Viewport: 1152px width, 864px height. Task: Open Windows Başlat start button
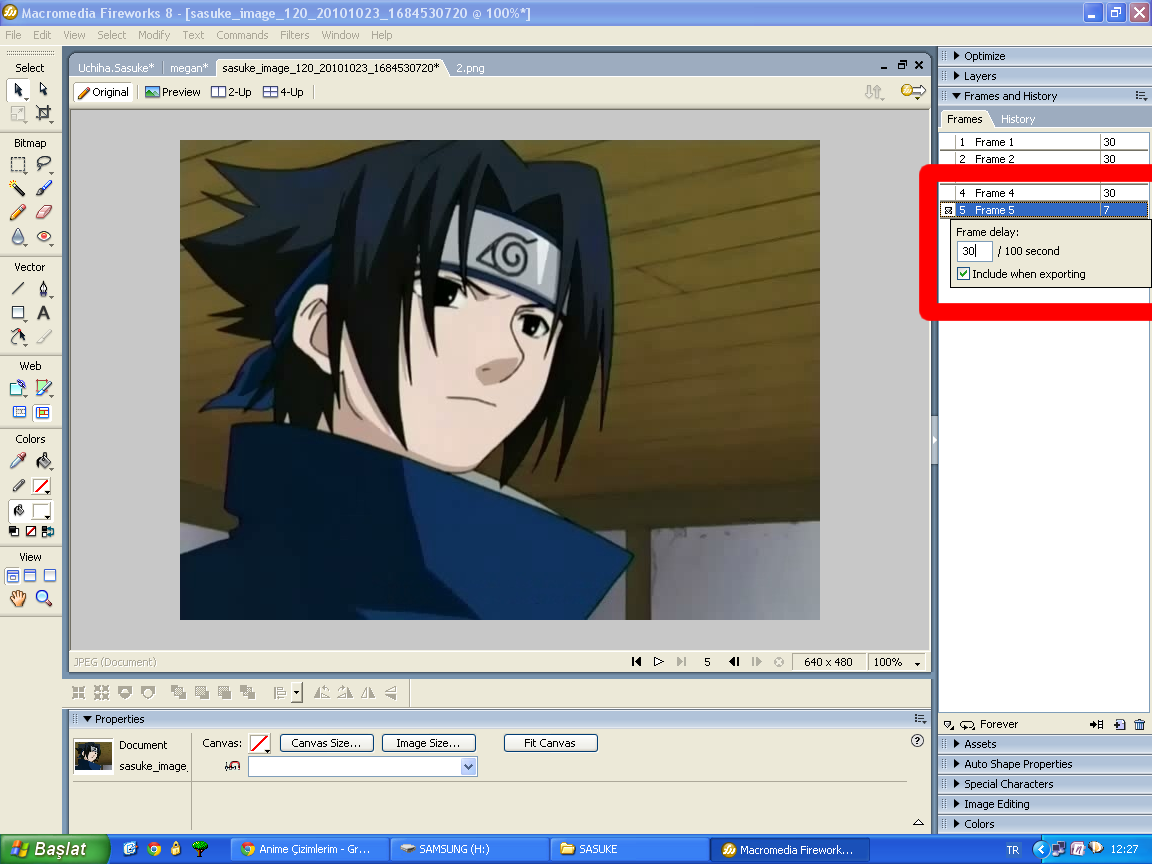point(55,849)
